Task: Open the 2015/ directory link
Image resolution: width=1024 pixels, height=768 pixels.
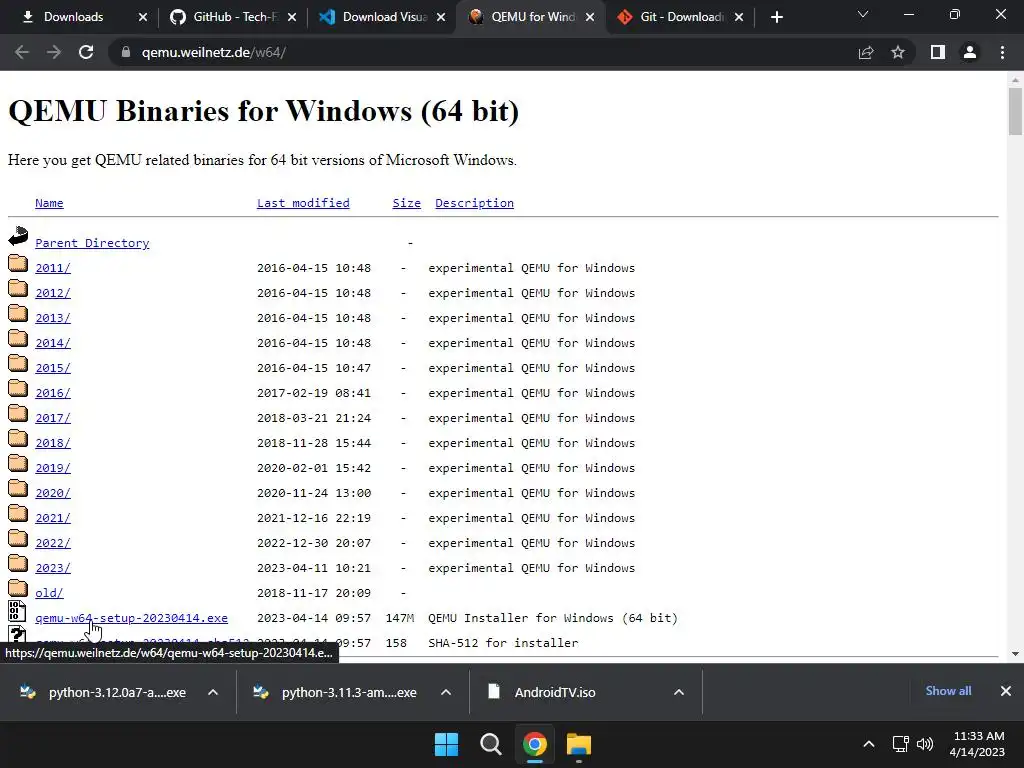Action: [53, 368]
